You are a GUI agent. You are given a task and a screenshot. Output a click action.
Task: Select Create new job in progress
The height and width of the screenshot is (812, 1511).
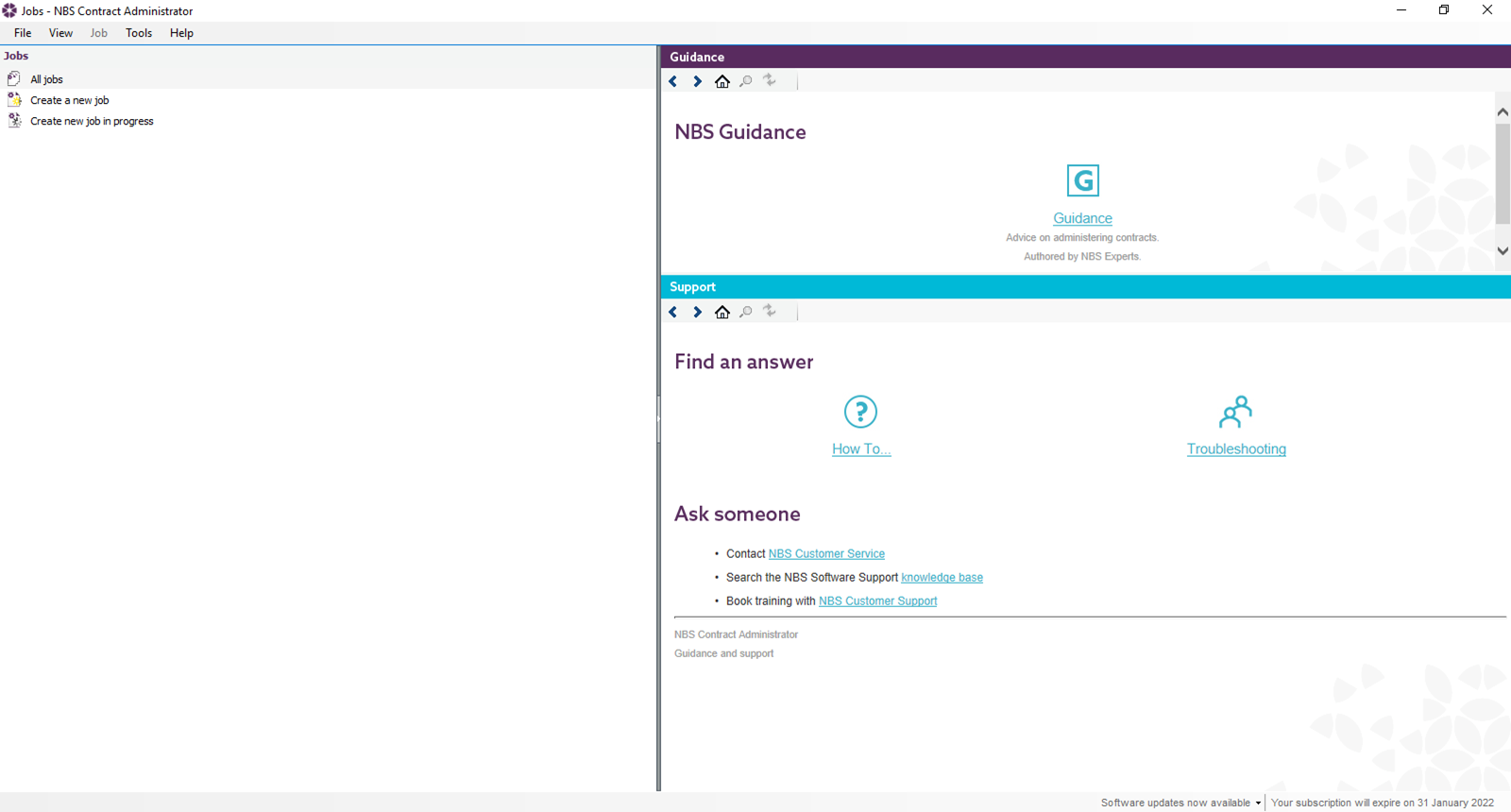pyautogui.click(x=92, y=121)
